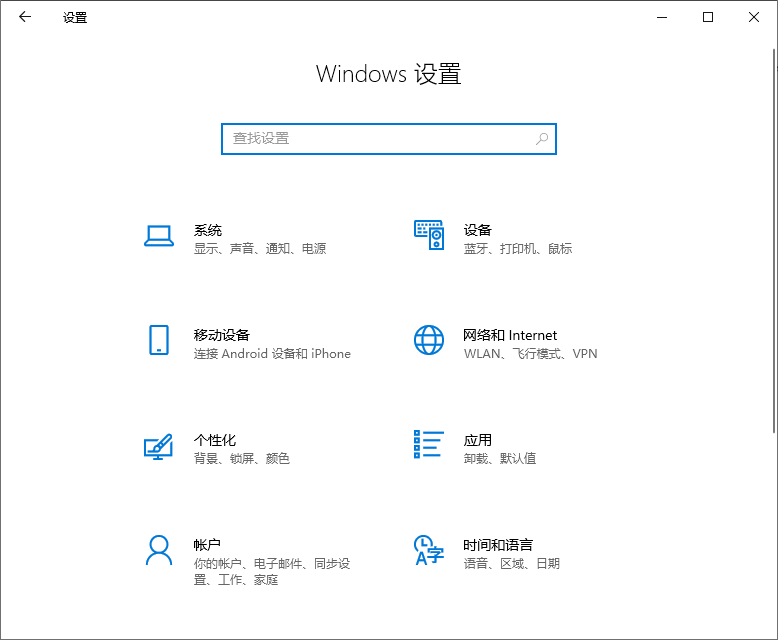The height and width of the screenshot is (640, 778).
Task: Select the 帐户 settings title
Action: [x=207, y=545]
